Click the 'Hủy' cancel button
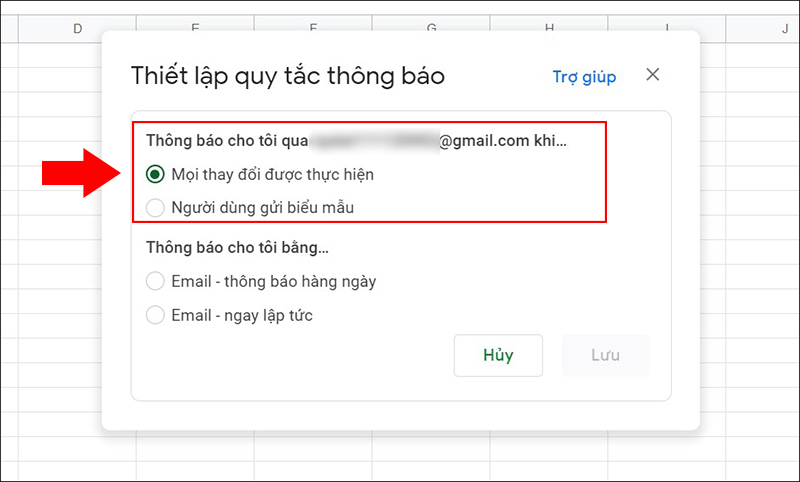The height and width of the screenshot is (482, 800). click(x=498, y=355)
